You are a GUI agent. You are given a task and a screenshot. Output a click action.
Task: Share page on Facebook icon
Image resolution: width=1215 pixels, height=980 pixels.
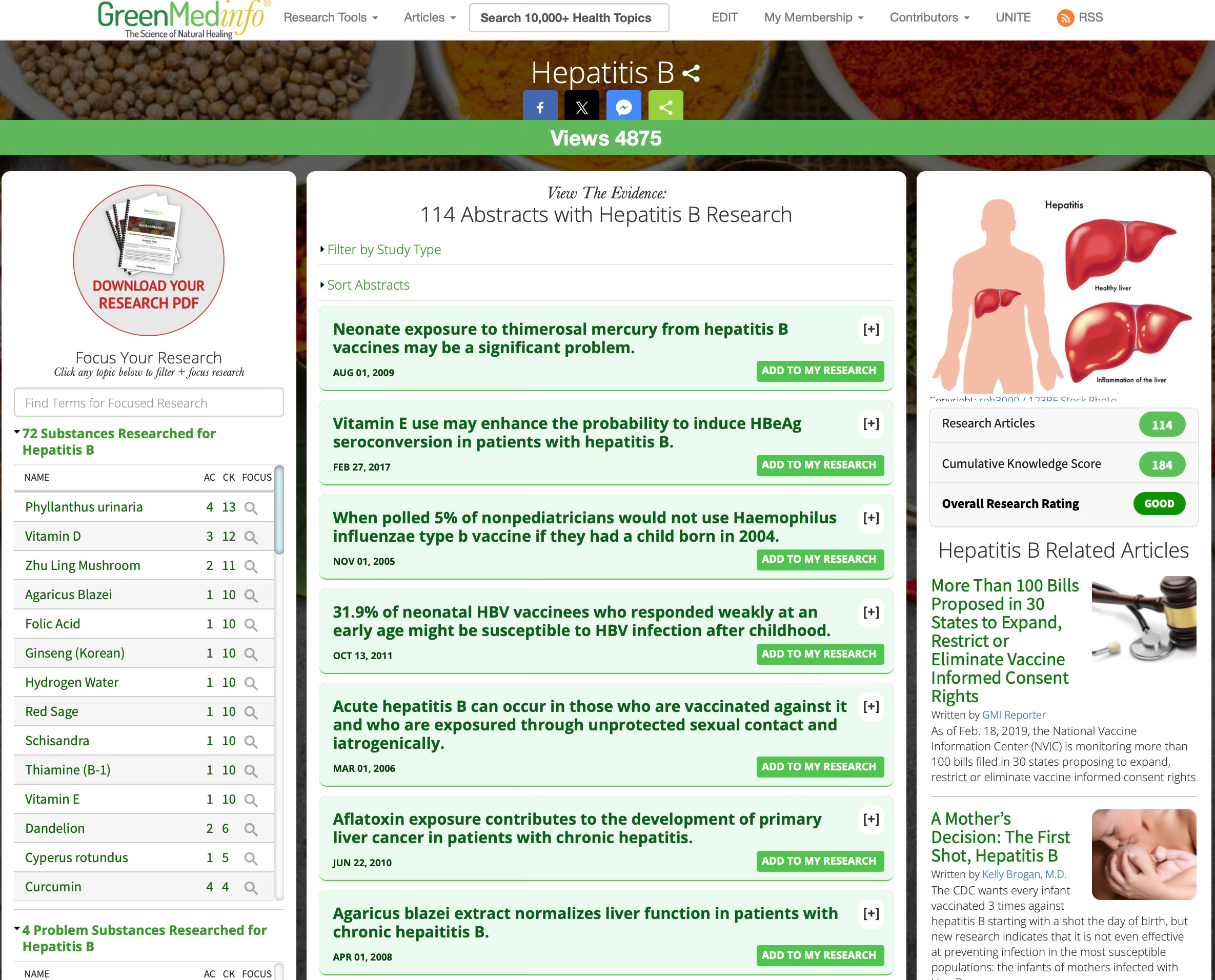(x=540, y=107)
